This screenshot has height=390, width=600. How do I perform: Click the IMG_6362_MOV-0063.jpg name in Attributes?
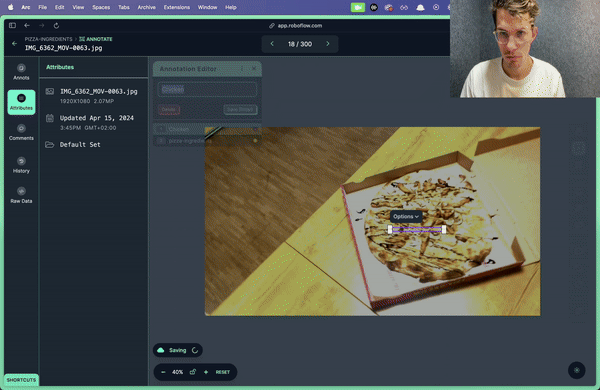99,91
